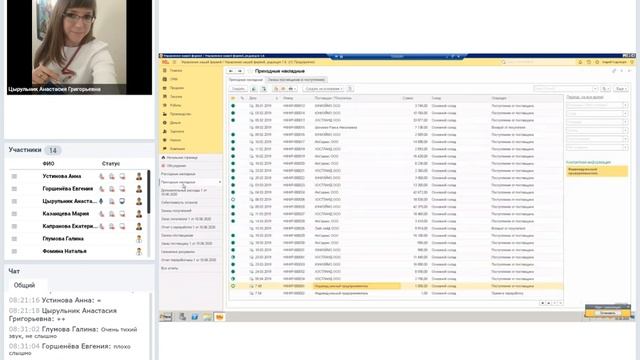Select the yellow highlighted row near the table bottom
Image resolution: width=640 pixels, height=360 pixels.
coord(396,286)
